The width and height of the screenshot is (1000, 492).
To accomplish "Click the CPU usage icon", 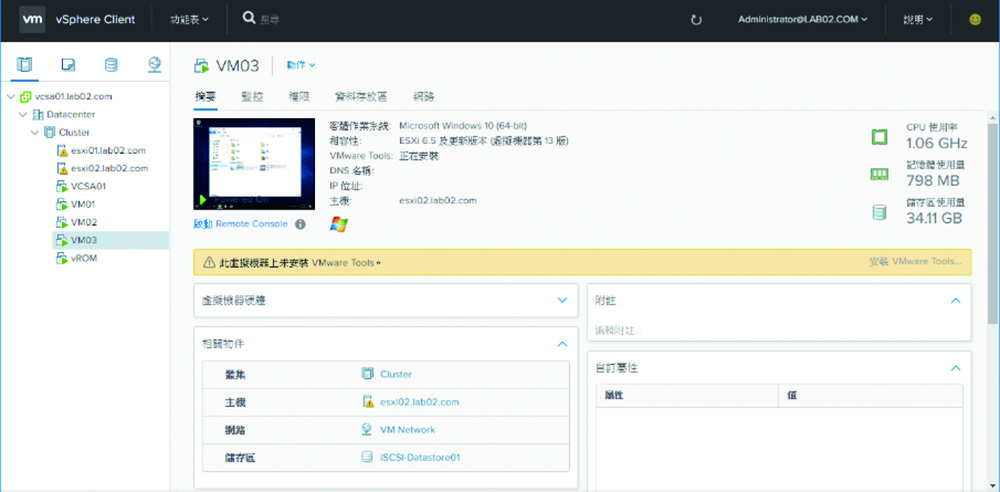I will [879, 136].
